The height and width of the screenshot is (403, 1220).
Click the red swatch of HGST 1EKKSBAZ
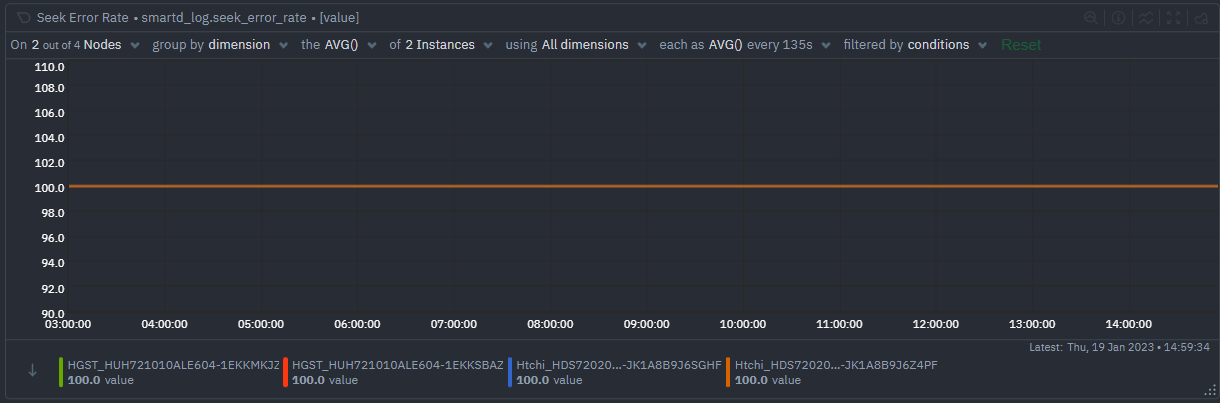(x=286, y=372)
